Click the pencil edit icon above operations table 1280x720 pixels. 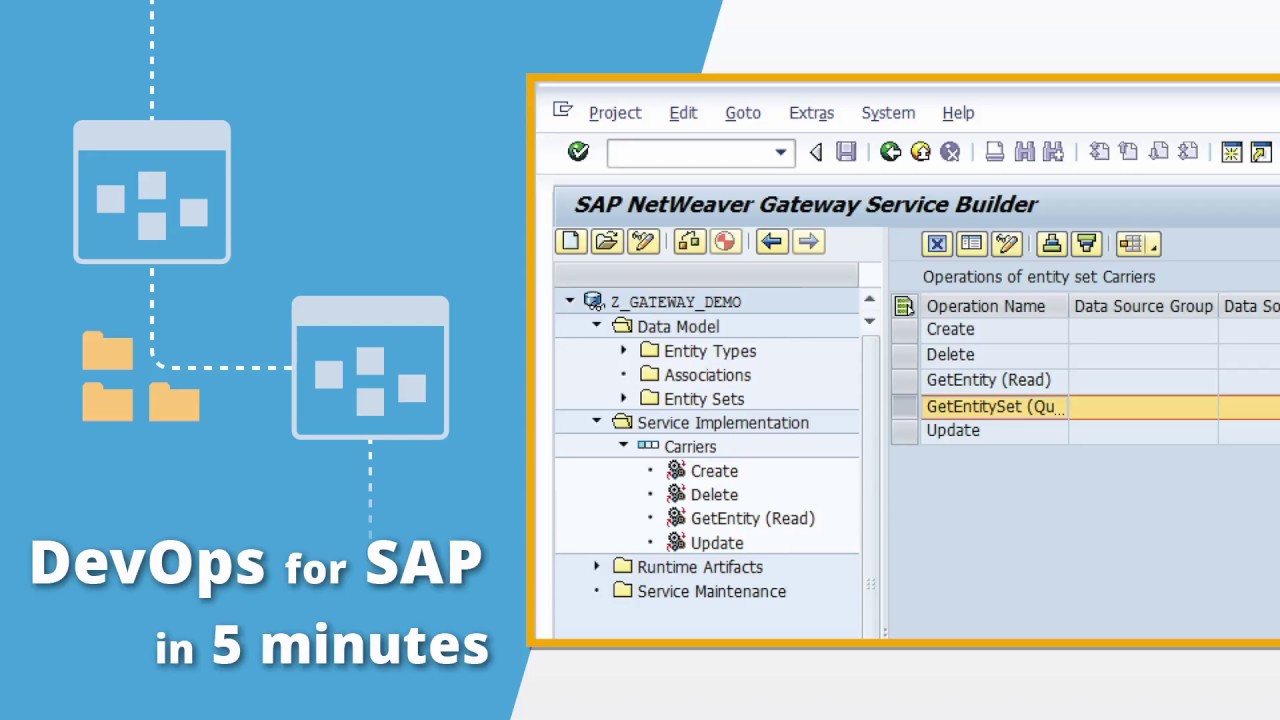click(1006, 243)
